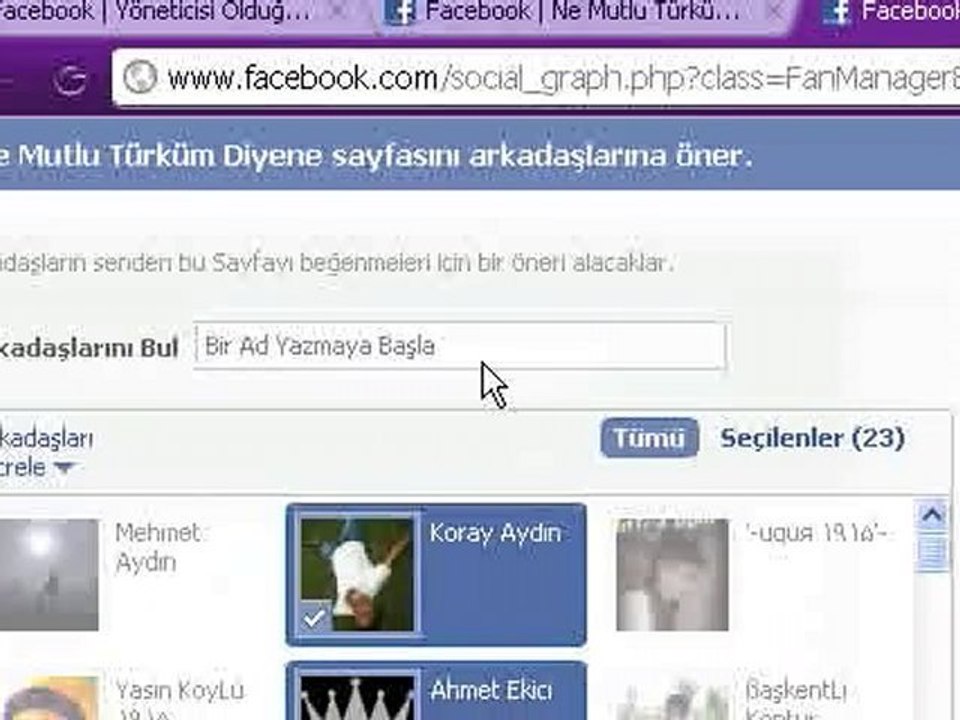Deselect the Ahmet Ekici friend card
The height and width of the screenshot is (720, 960).
(436, 691)
